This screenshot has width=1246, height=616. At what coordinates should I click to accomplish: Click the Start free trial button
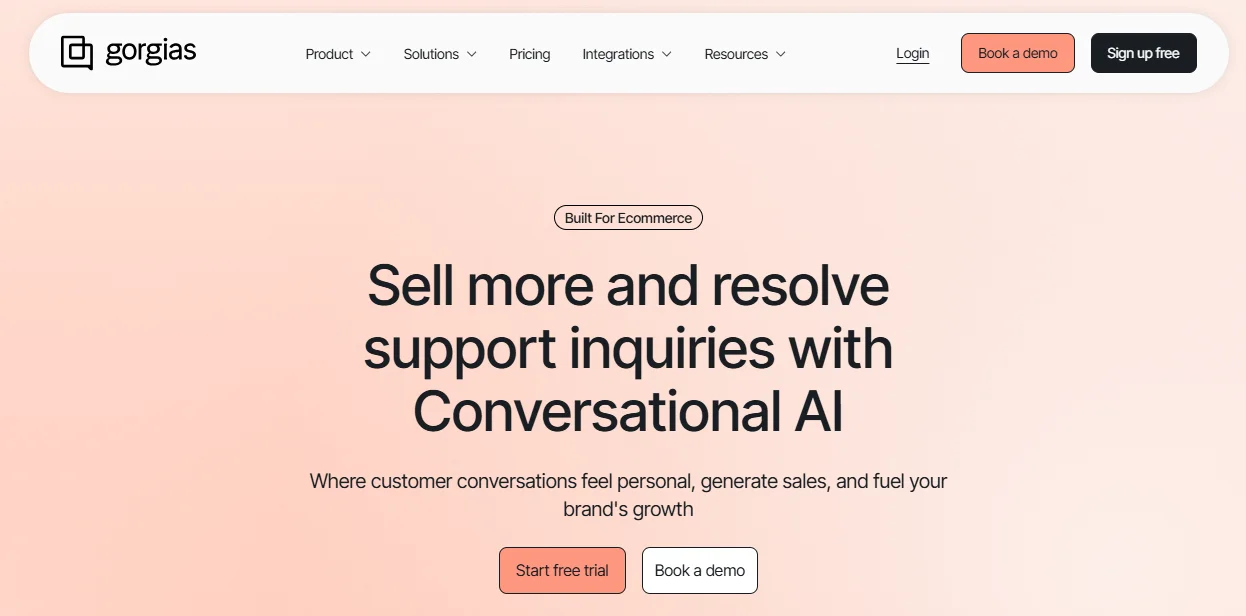(562, 570)
